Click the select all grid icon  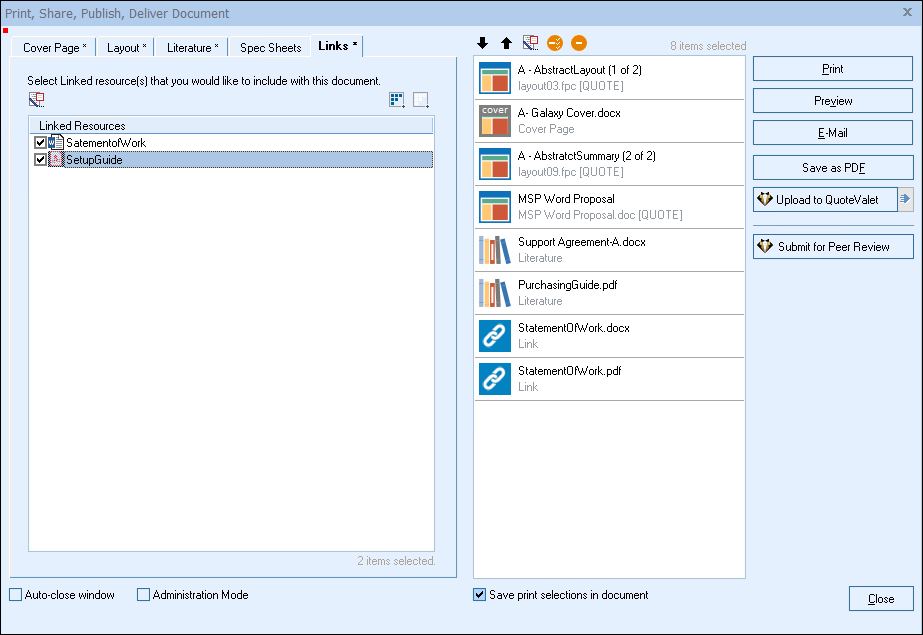coord(397,99)
